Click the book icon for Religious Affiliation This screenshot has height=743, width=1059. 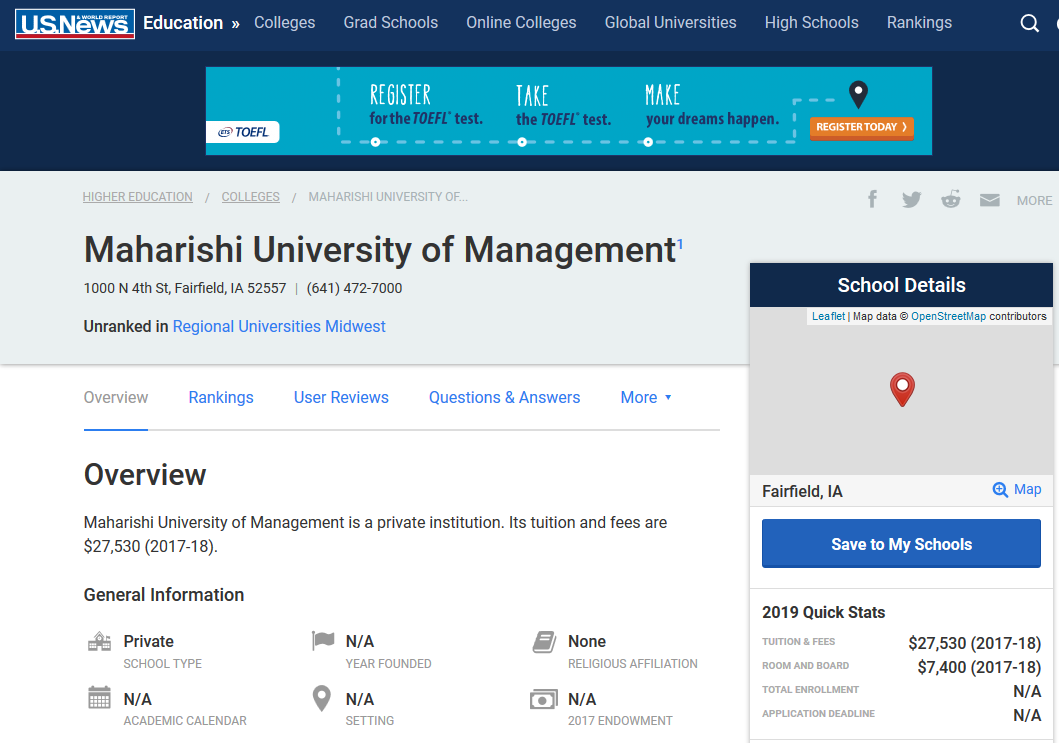544,642
